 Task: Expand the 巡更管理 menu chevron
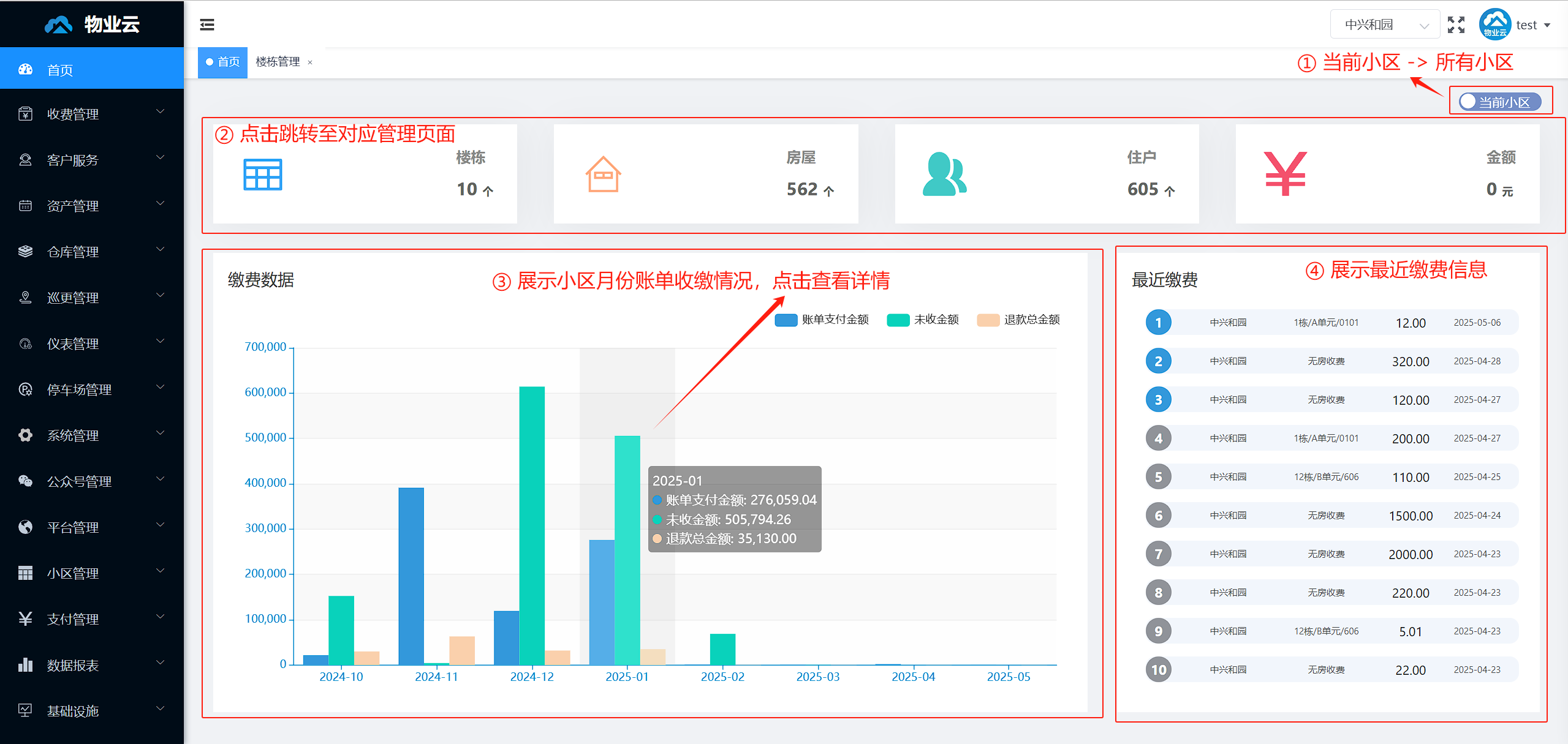pos(161,295)
